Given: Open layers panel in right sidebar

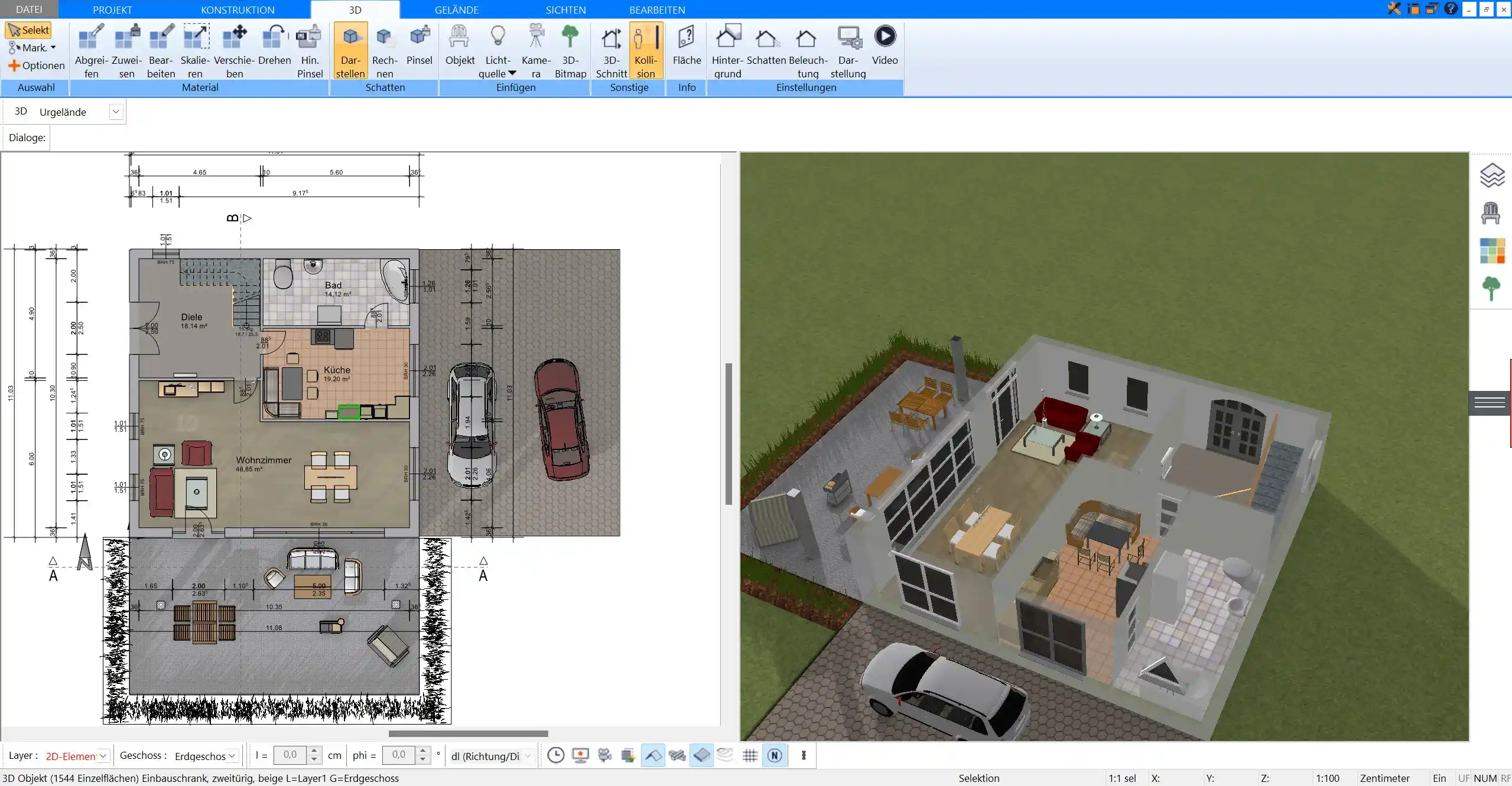Looking at the screenshot, I should [x=1492, y=175].
